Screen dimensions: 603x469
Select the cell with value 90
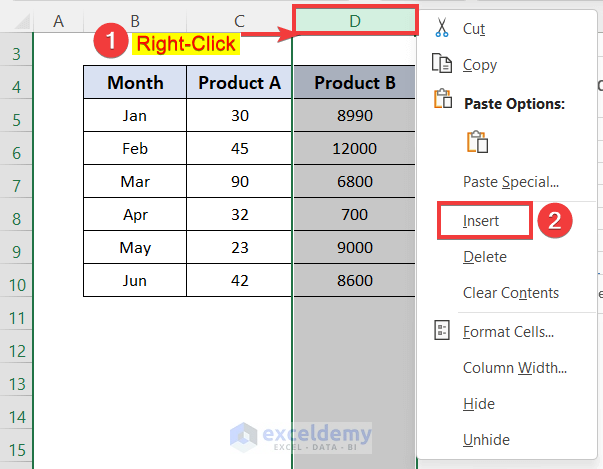(x=239, y=182)
